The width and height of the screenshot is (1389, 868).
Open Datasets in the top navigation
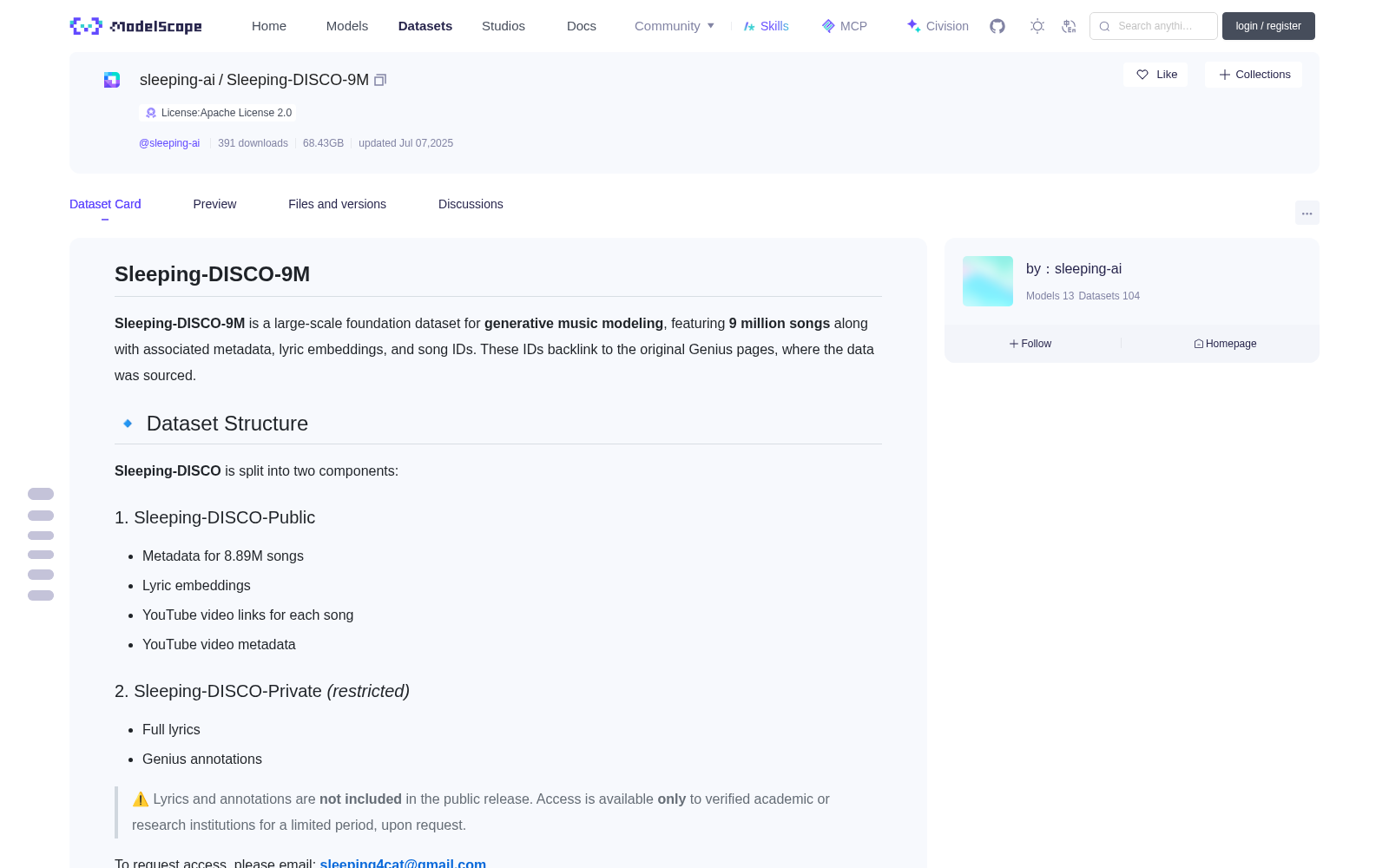[425, 26]
